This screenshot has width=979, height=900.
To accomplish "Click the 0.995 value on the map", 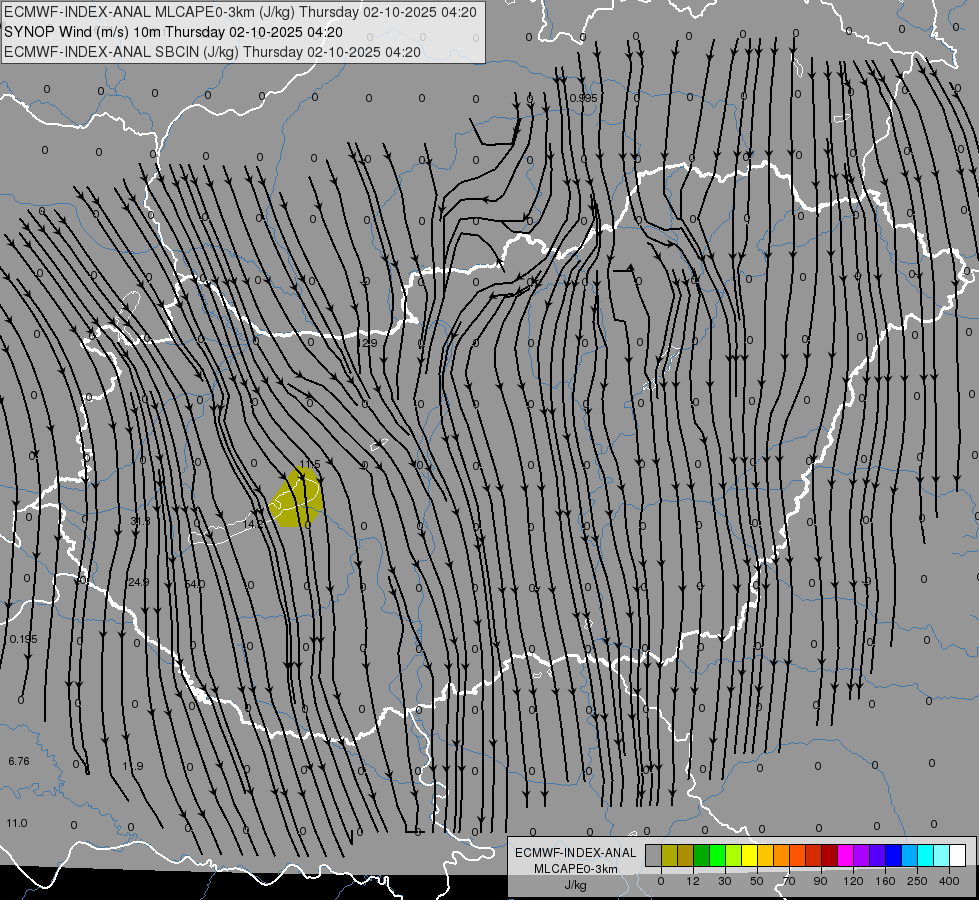I will 584,98.
